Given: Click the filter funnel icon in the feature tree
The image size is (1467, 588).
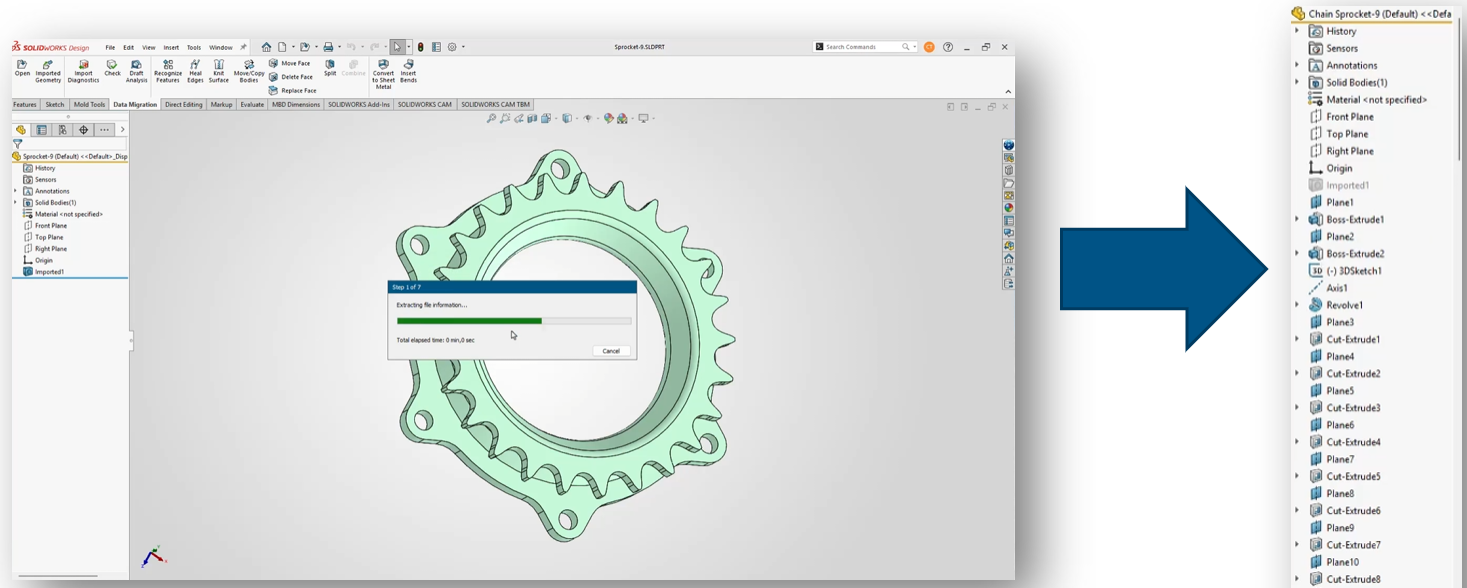Looking at the screenshot, I should click(17, 144).
